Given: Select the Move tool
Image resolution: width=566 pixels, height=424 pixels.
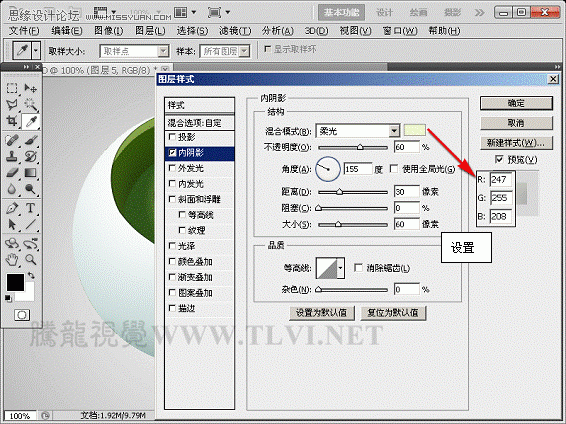Looking at the screenshot, I should (x=30, y=88).
